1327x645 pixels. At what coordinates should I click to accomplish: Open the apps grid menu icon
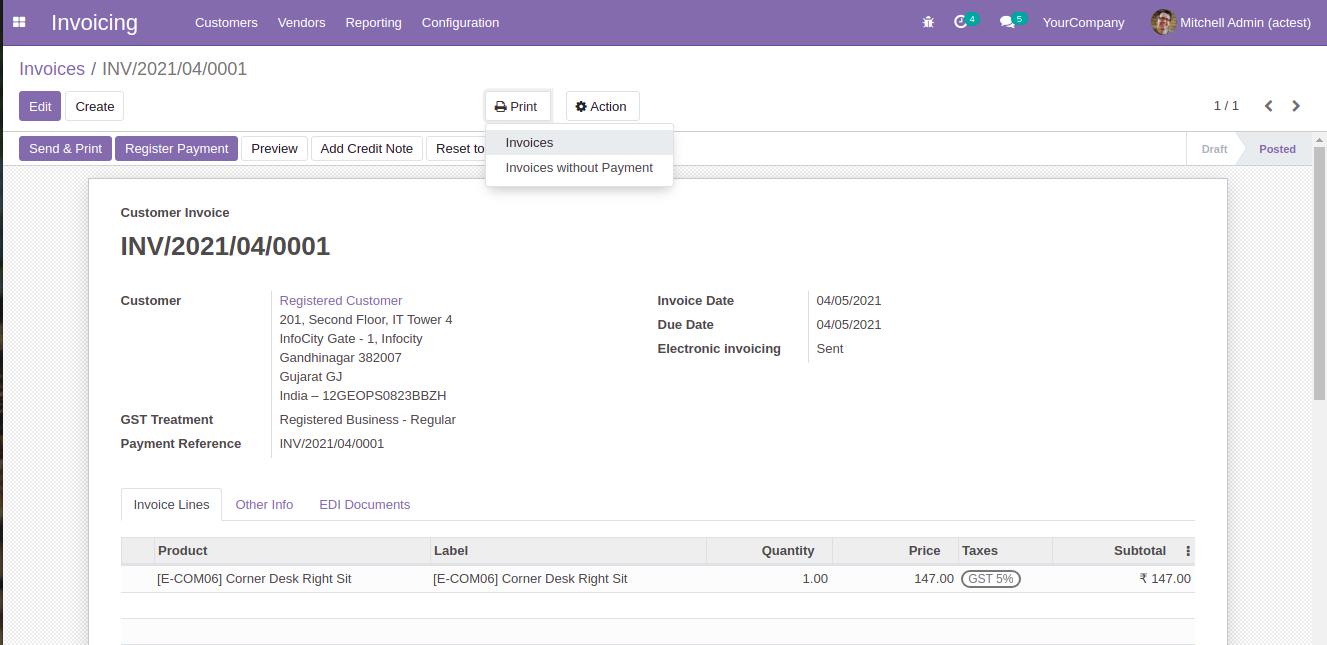coord(19,22)
